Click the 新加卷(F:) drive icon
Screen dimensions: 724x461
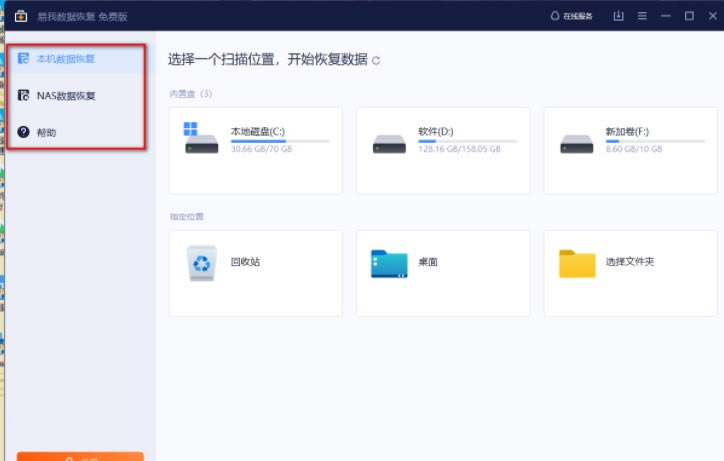[576, 140]
